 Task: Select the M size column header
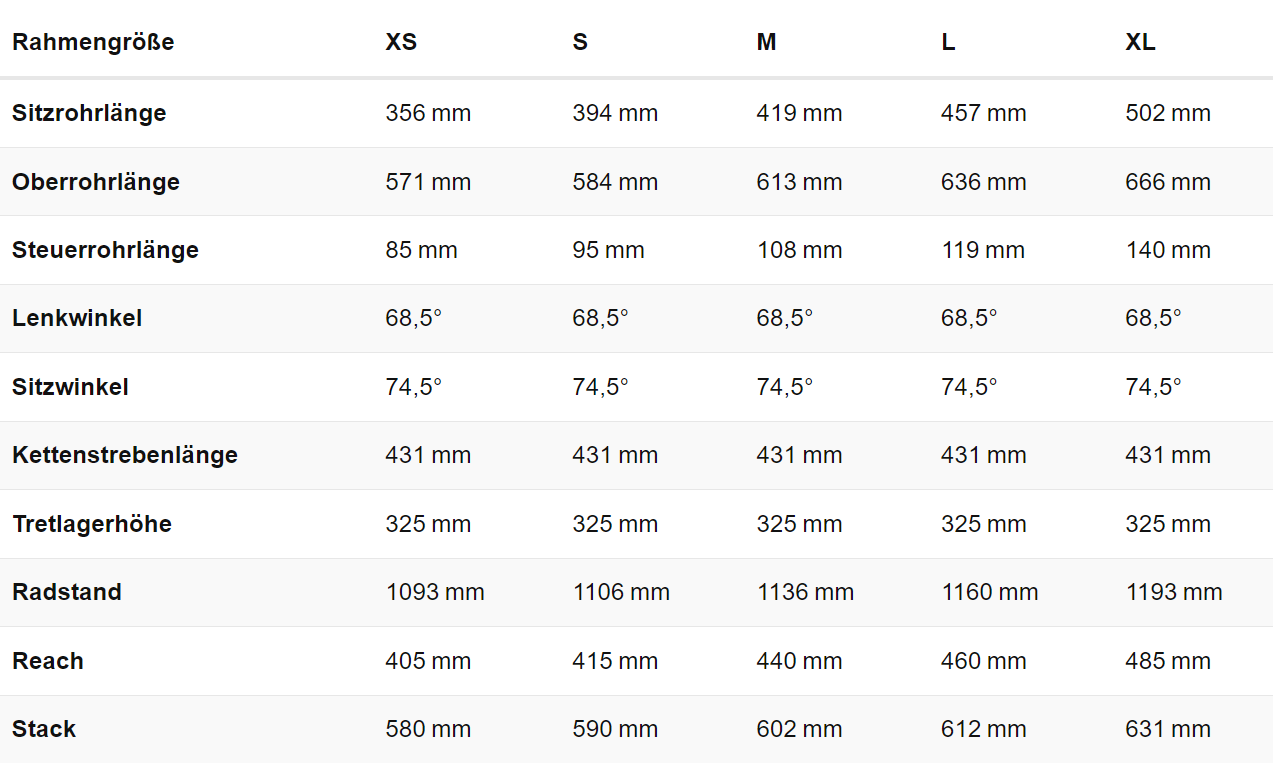pos(766,42)
